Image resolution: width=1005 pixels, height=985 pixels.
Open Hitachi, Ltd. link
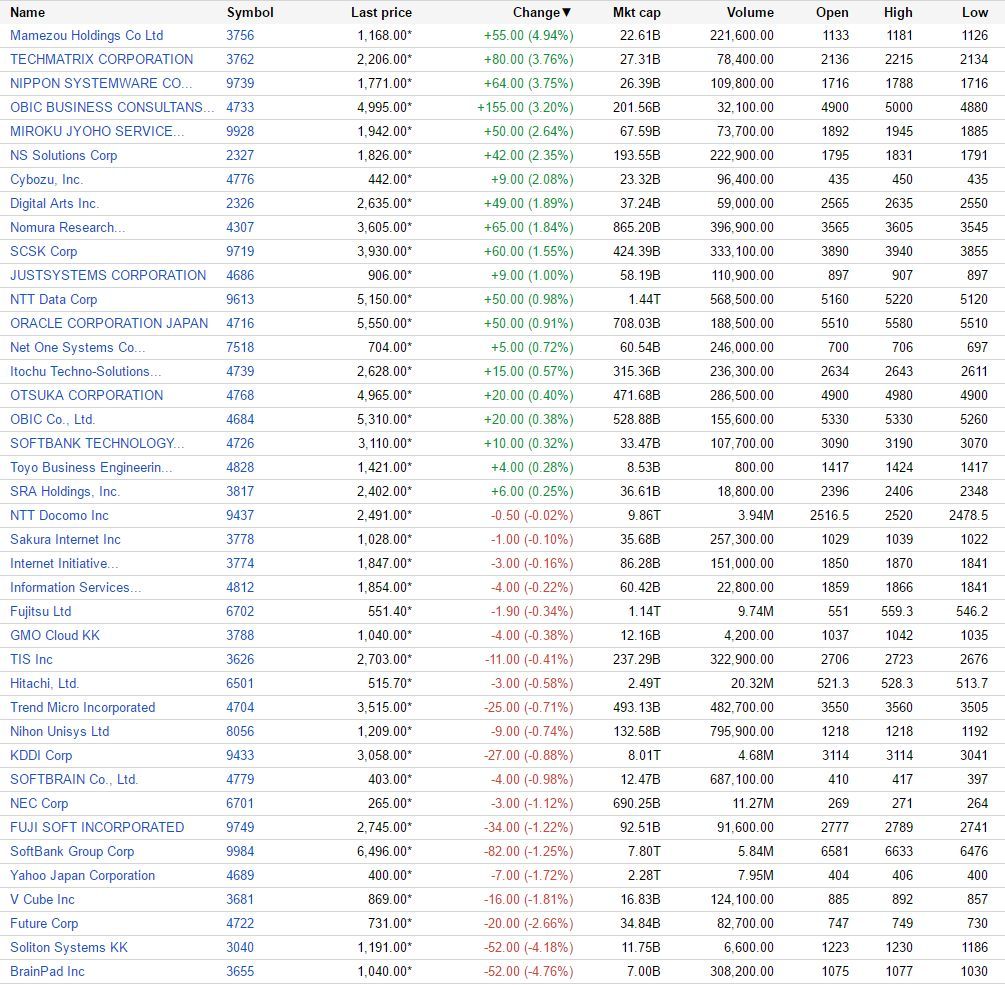tap(44, 683)
